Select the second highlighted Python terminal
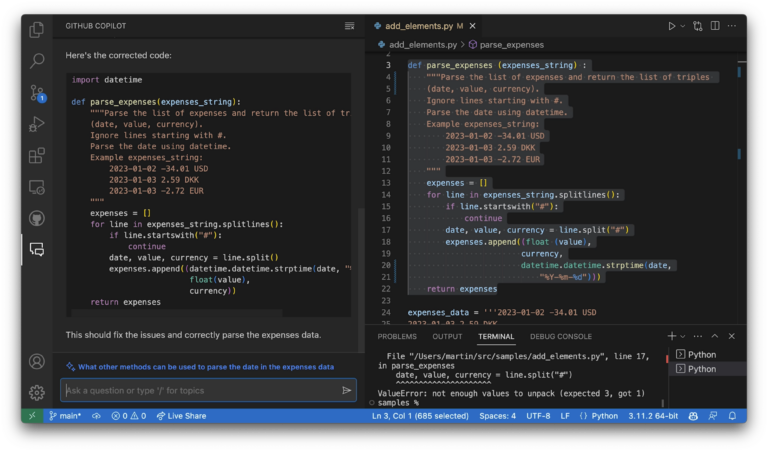The width and height of the screenshot is (768, 451). [708, 369]
